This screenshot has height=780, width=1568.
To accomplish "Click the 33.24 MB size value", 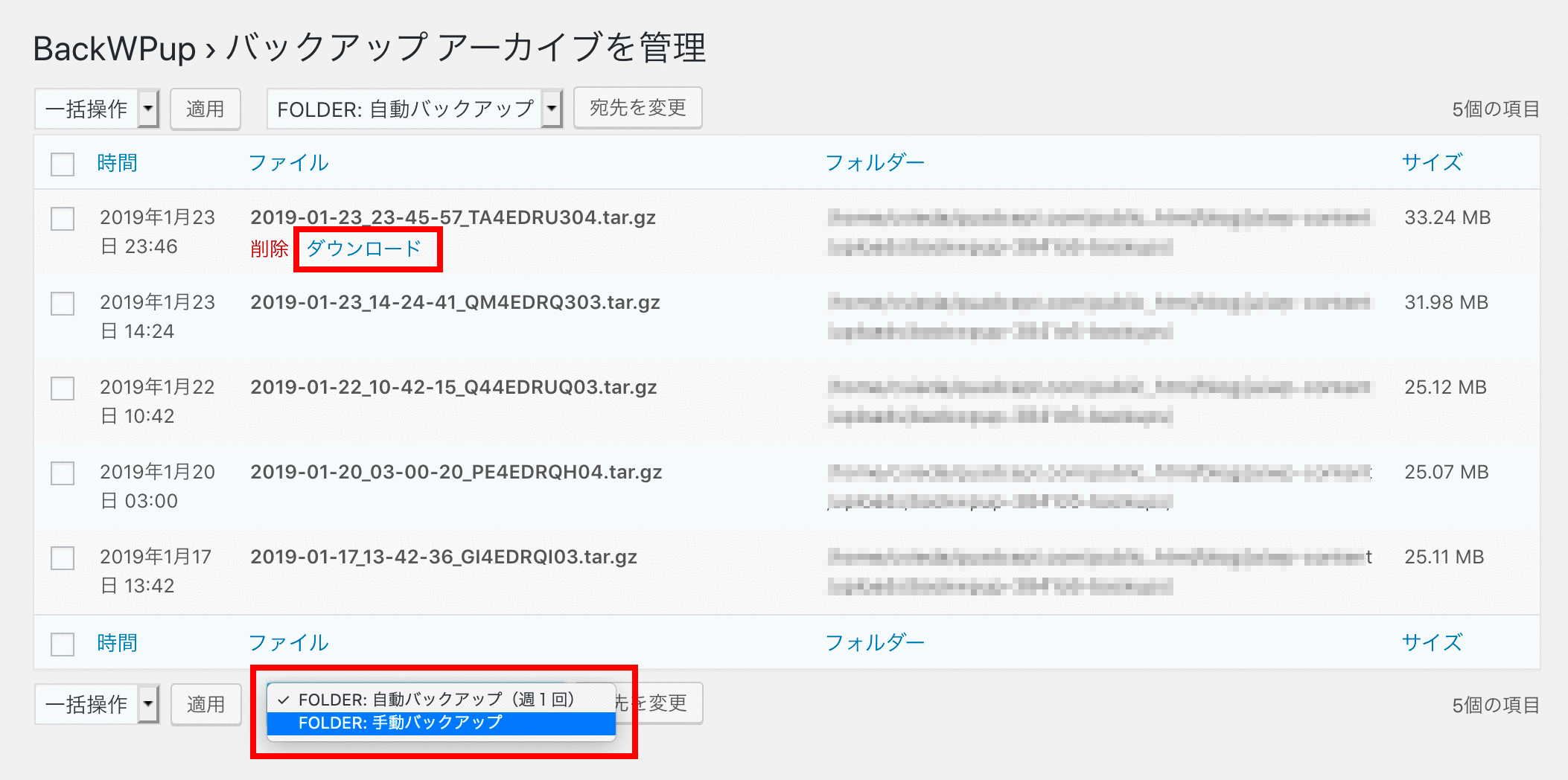I will [x=1447, y=217].
